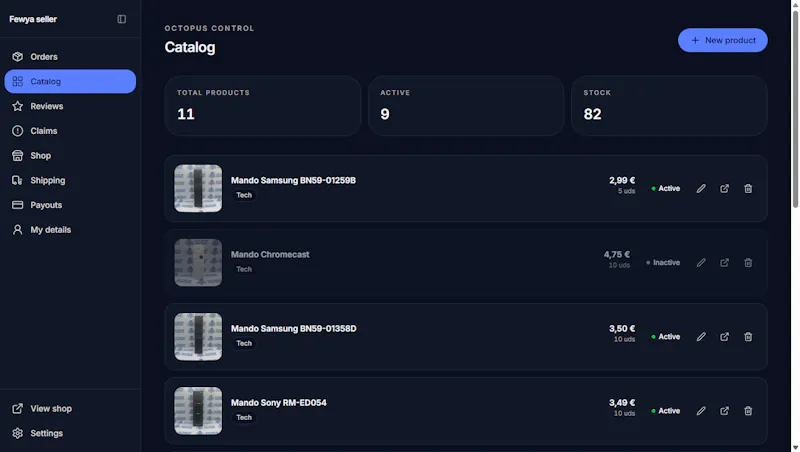Delete Mando Samsung BN59-01358D trash icon
This screenshot has width=800, height=452.
pyautogui.click(x=748, y=337)
